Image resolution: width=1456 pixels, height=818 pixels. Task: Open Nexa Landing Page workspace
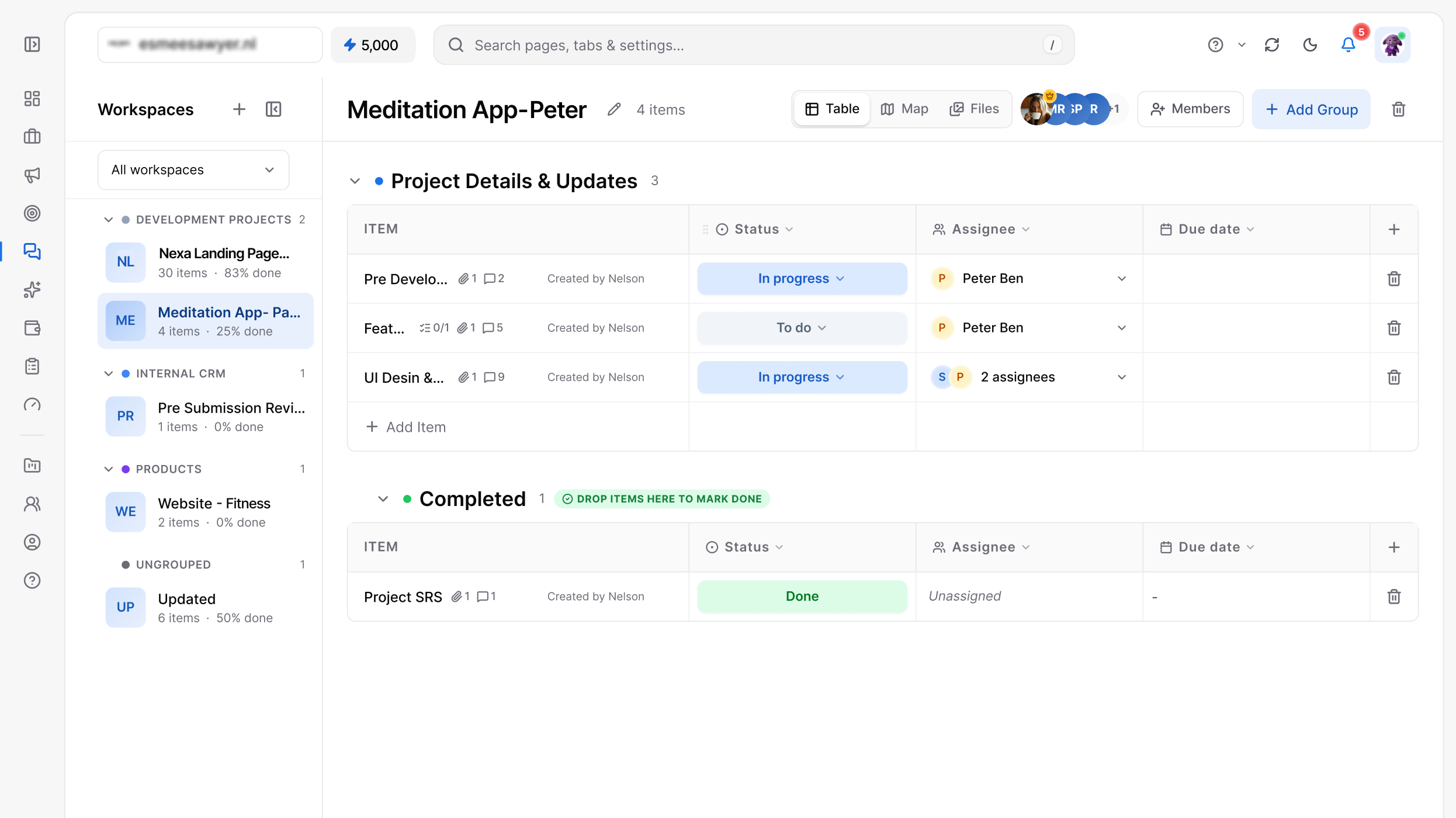[x=206, y=262]
